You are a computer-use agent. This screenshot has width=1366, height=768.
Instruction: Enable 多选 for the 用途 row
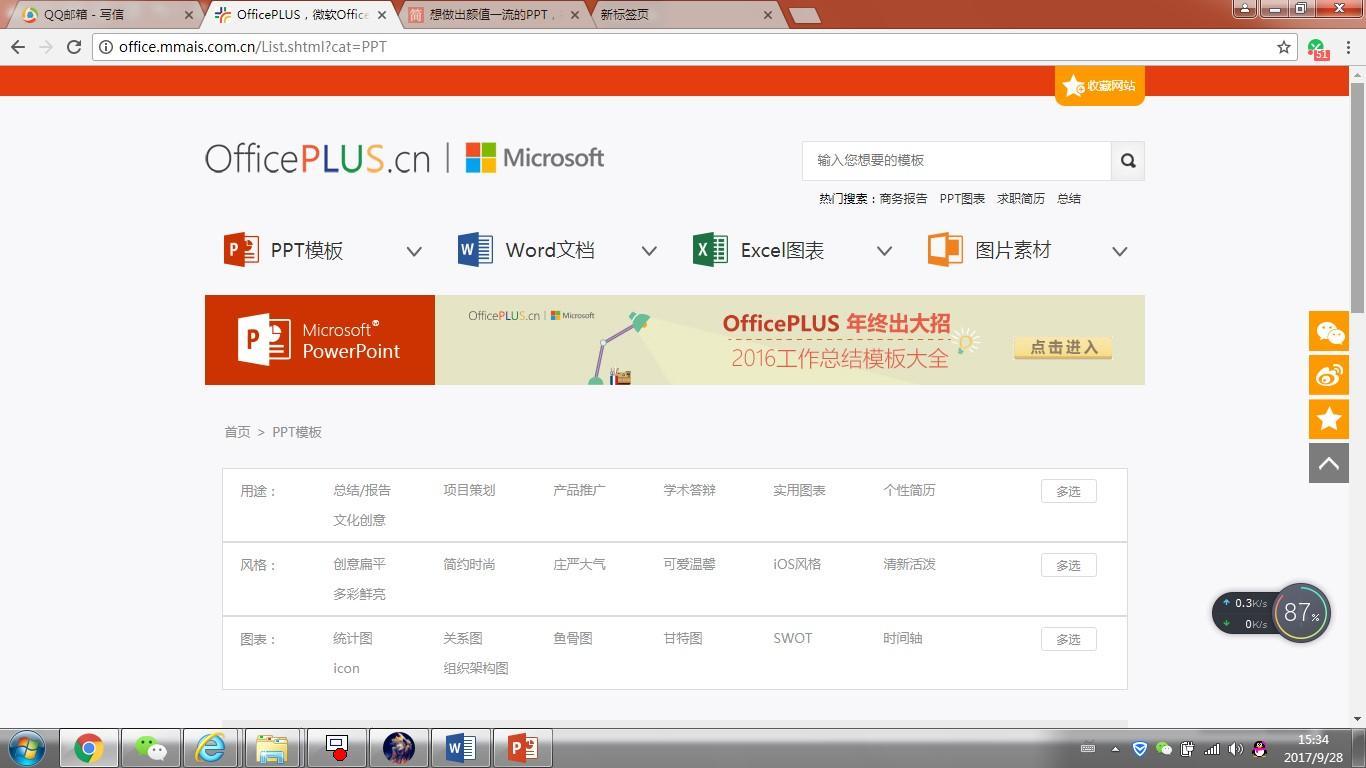click(1068, 491)
